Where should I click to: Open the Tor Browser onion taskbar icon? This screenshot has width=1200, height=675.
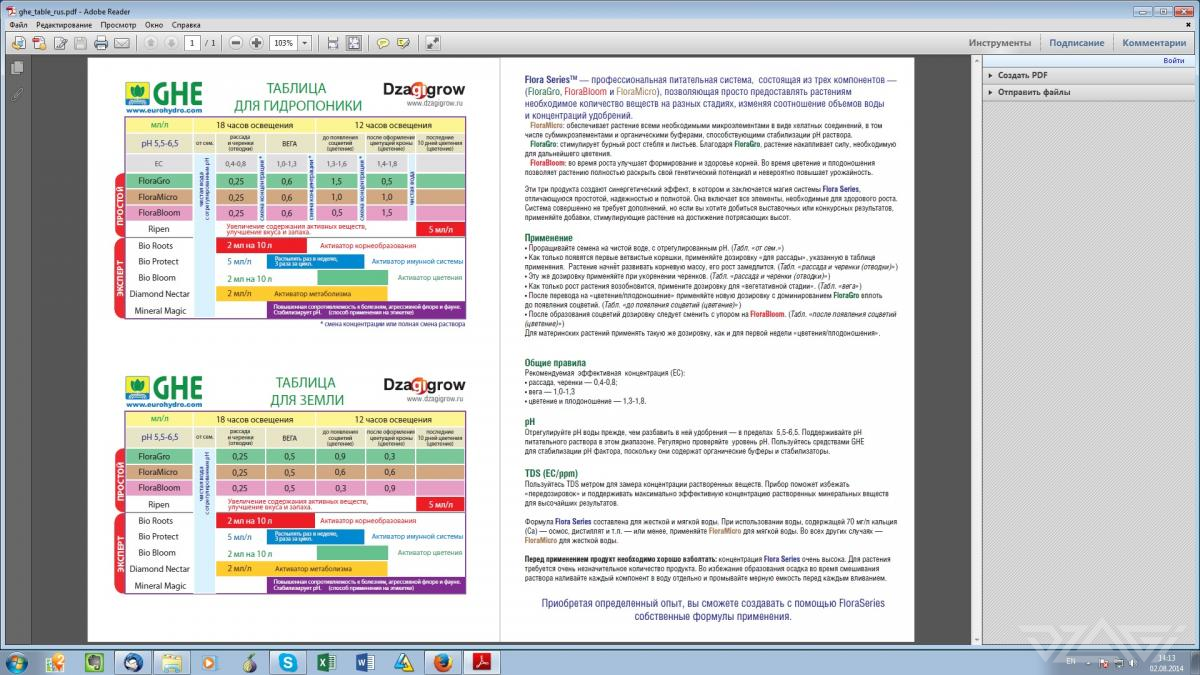pyautogui.click(x=249, y=662)
